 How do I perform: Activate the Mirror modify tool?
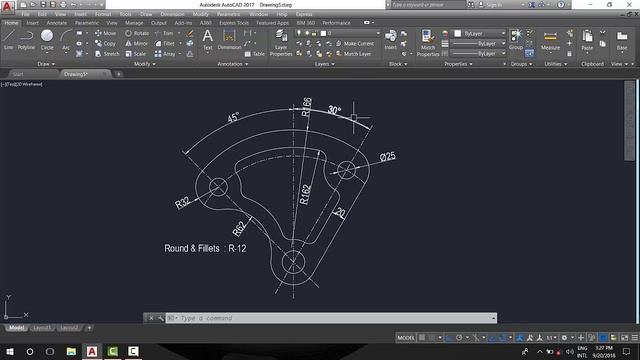[x=136, y=43]
